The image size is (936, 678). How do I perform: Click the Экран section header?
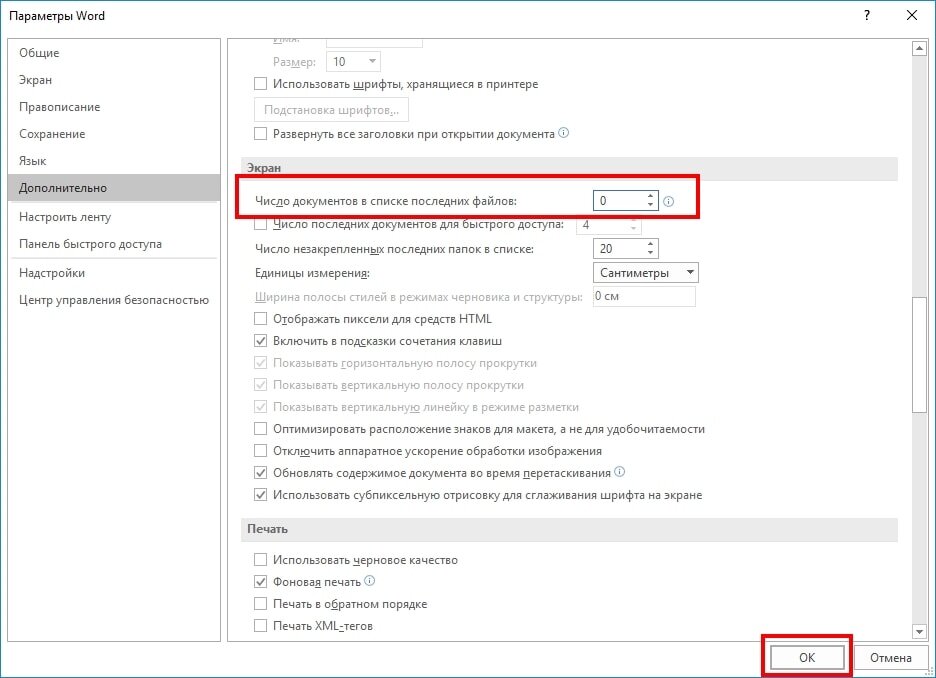click(x=569, y=168)
